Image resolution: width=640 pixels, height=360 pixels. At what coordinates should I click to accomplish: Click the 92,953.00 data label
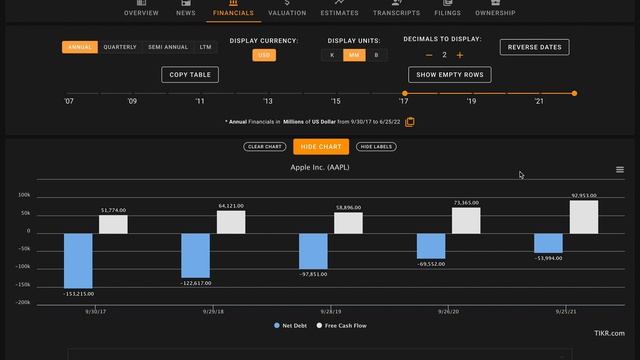pos(584,196)
